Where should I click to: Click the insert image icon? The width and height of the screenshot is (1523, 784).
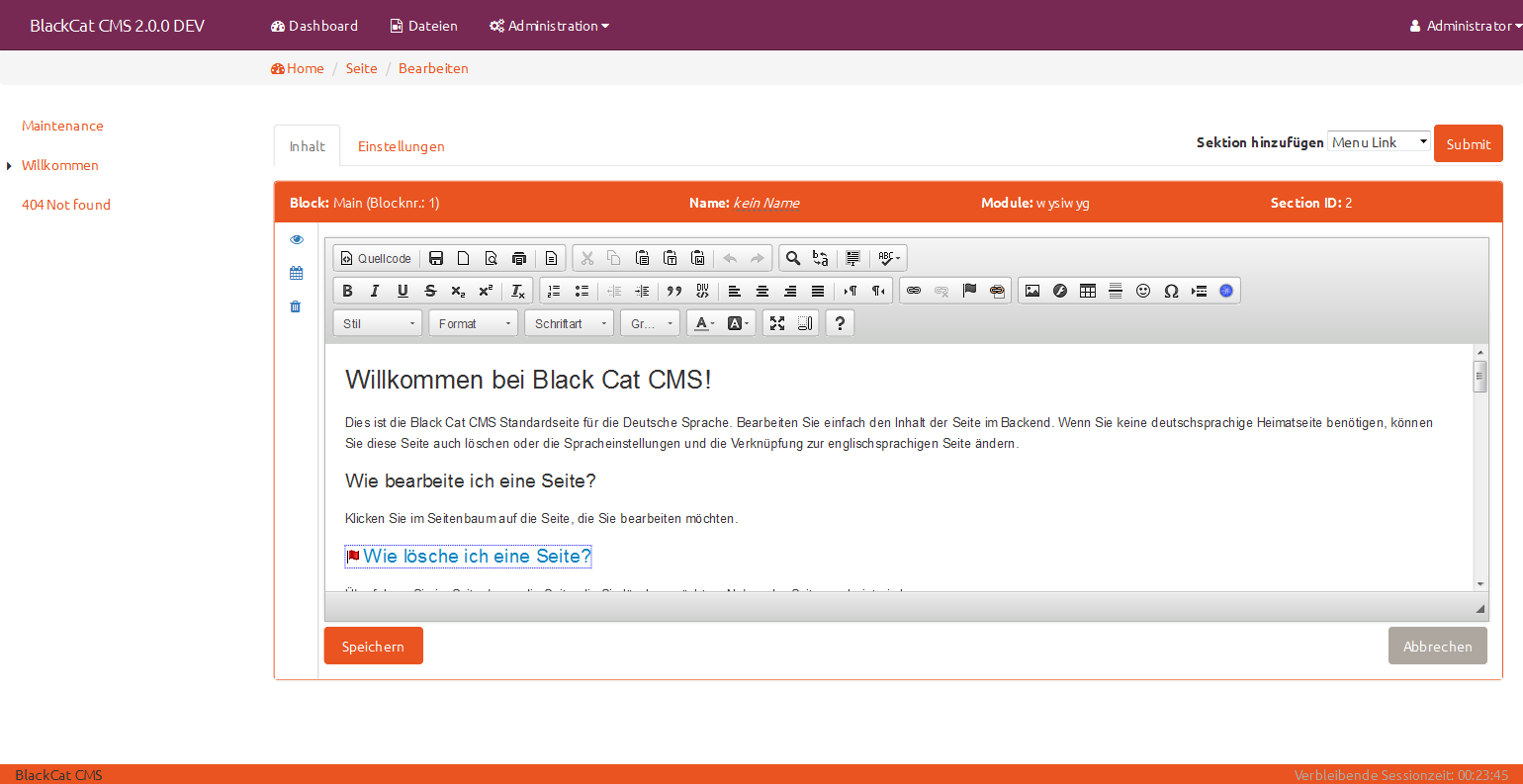(x=1032, y=291)
